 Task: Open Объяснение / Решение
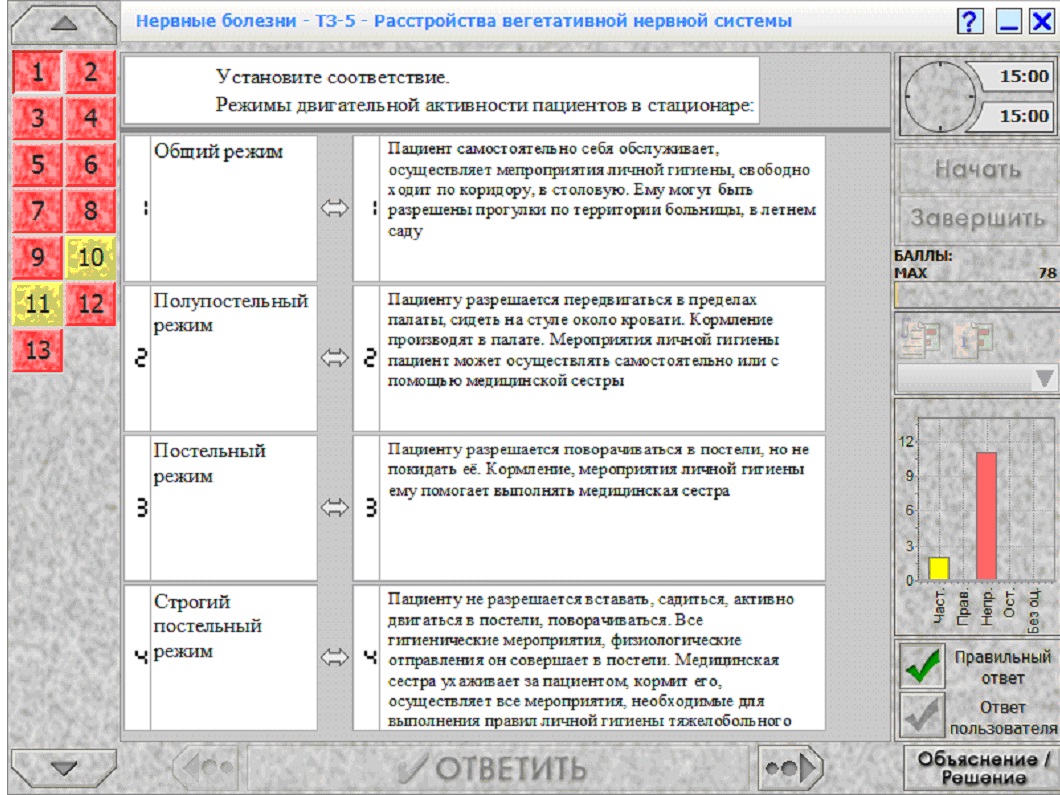click(982, 769)
